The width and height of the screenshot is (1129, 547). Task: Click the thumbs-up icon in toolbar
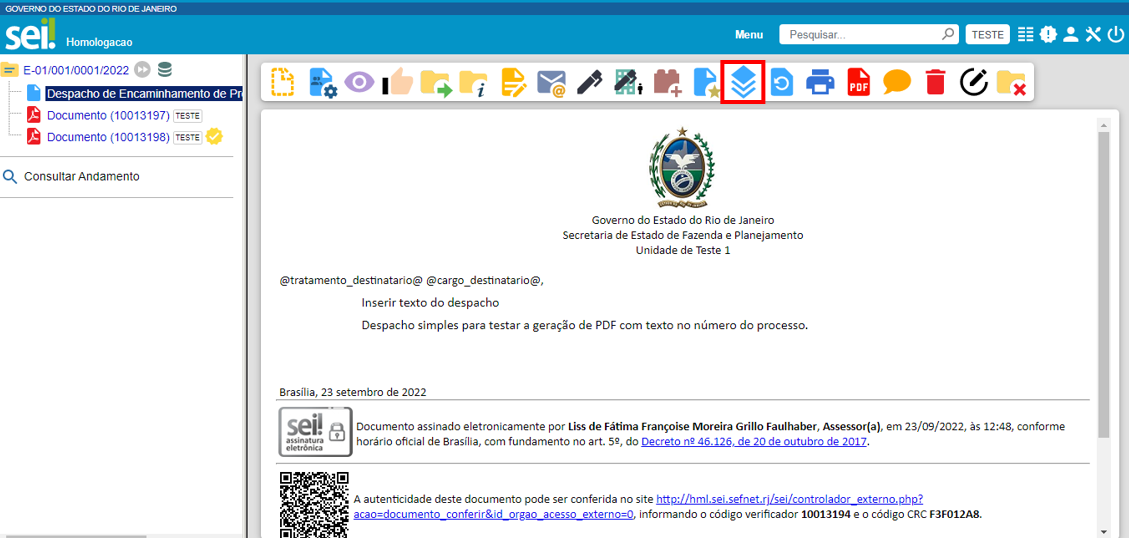(397, 82)
